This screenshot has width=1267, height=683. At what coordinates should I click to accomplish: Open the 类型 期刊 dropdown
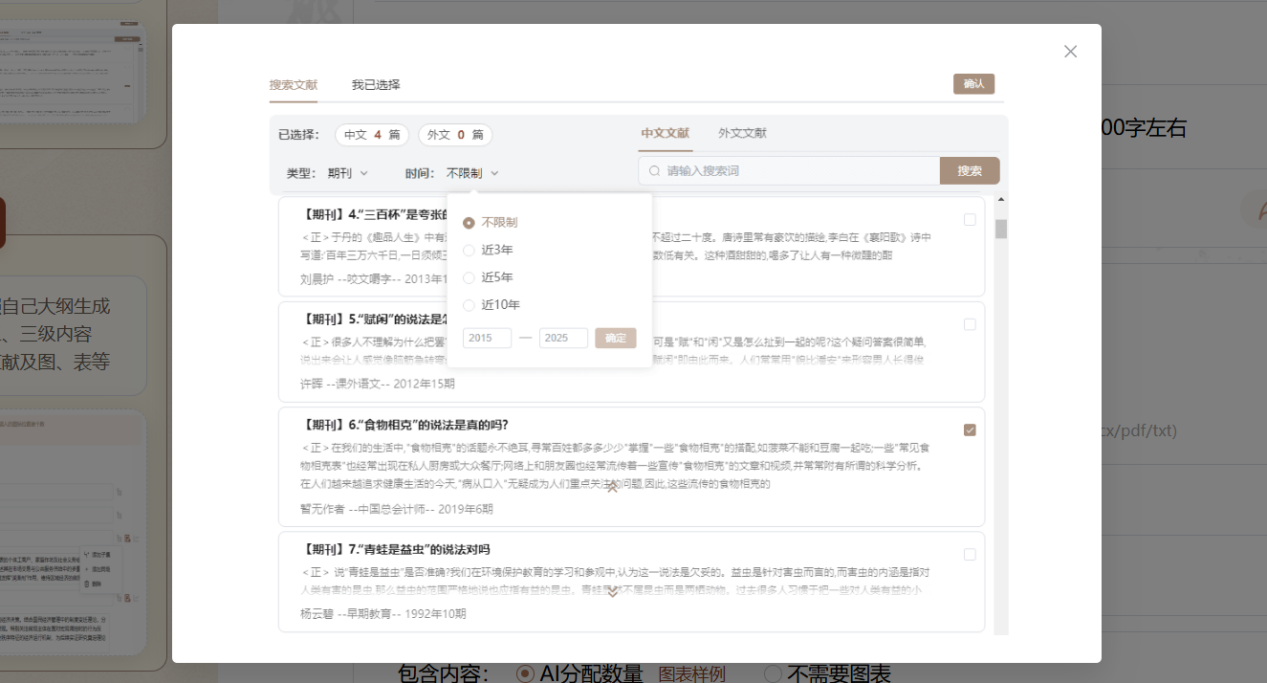(x=348, y=173)
